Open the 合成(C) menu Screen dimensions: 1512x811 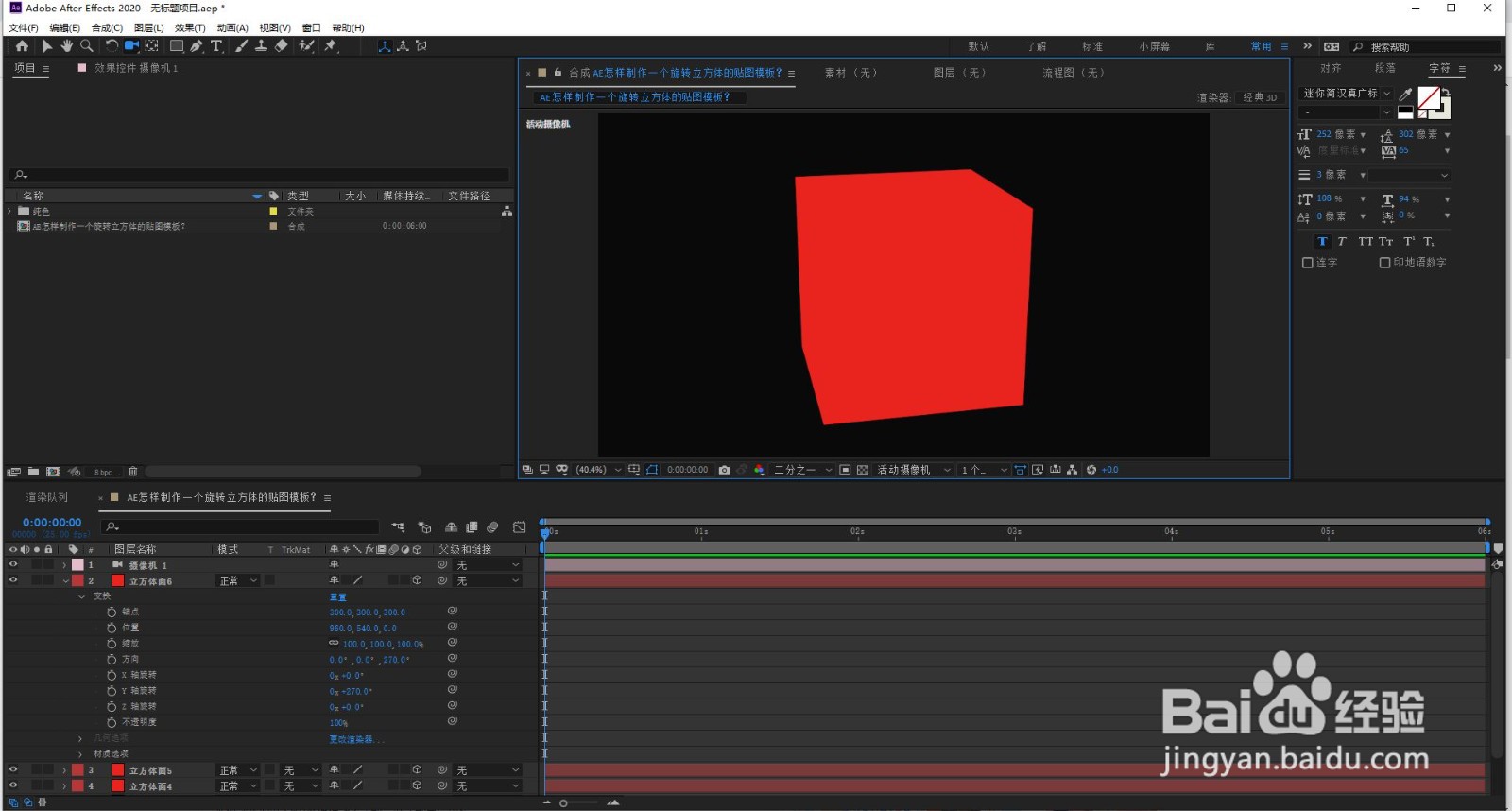(x=107, y=28)
